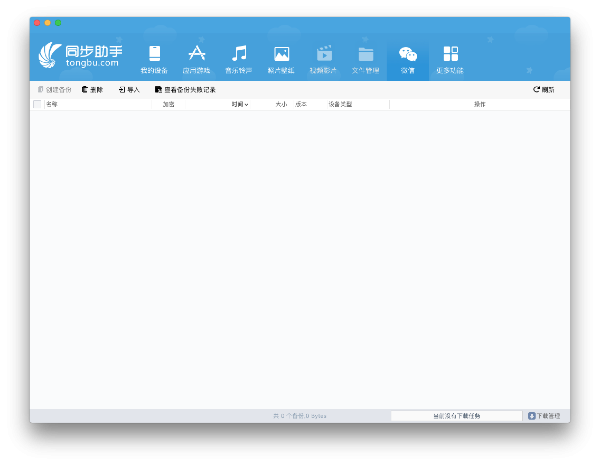
Task: Maximize the window with the green button
Action: pyautogui.click(x=58, y=23)
